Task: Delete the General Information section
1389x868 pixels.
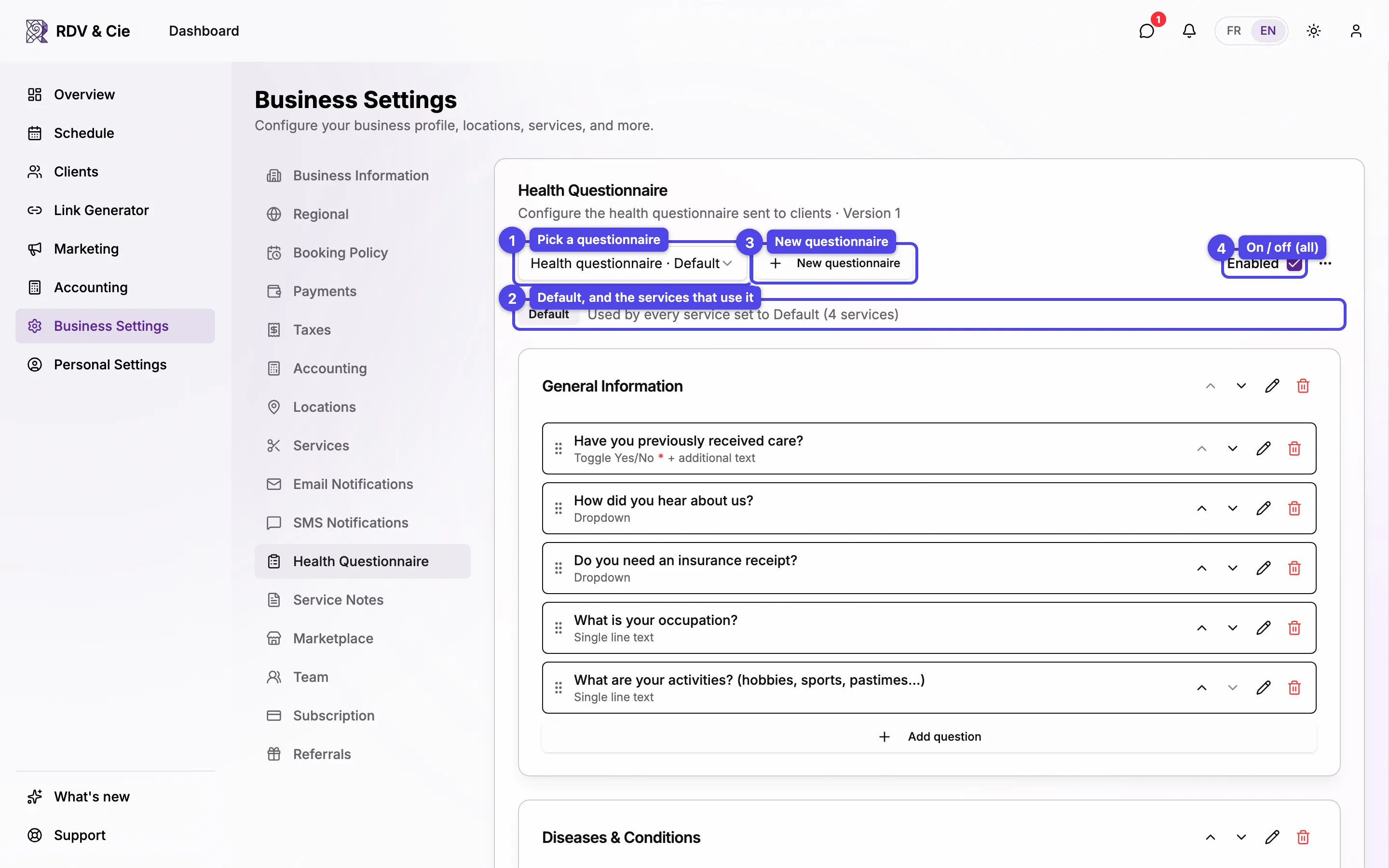Action: point(1303,386)
